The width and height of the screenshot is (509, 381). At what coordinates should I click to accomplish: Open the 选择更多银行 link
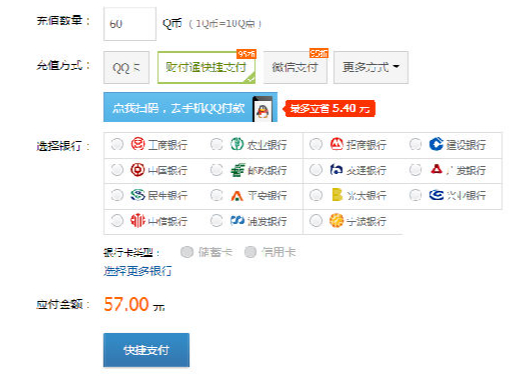tap(138, 271)
